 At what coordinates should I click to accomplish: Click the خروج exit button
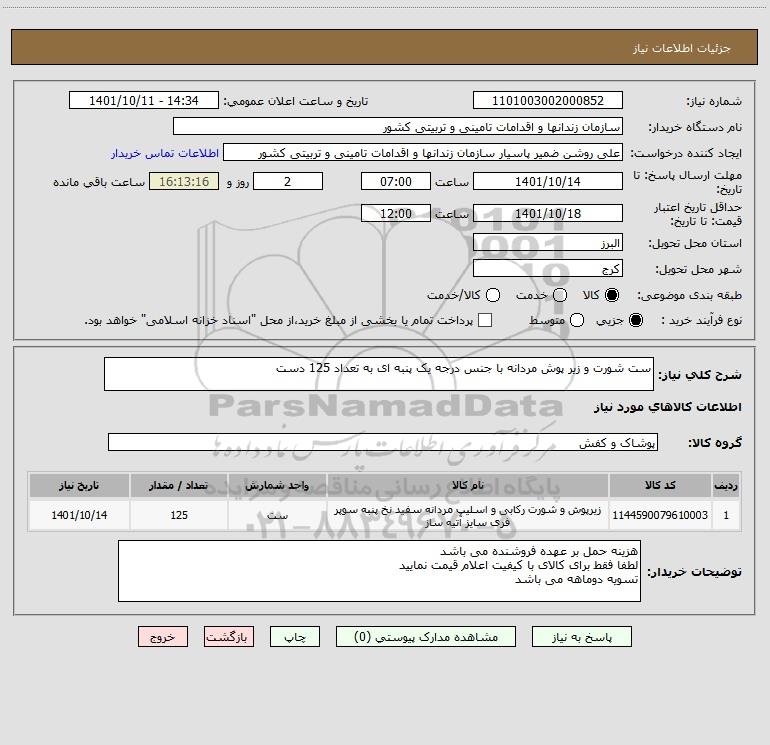[x=163, y=637]
